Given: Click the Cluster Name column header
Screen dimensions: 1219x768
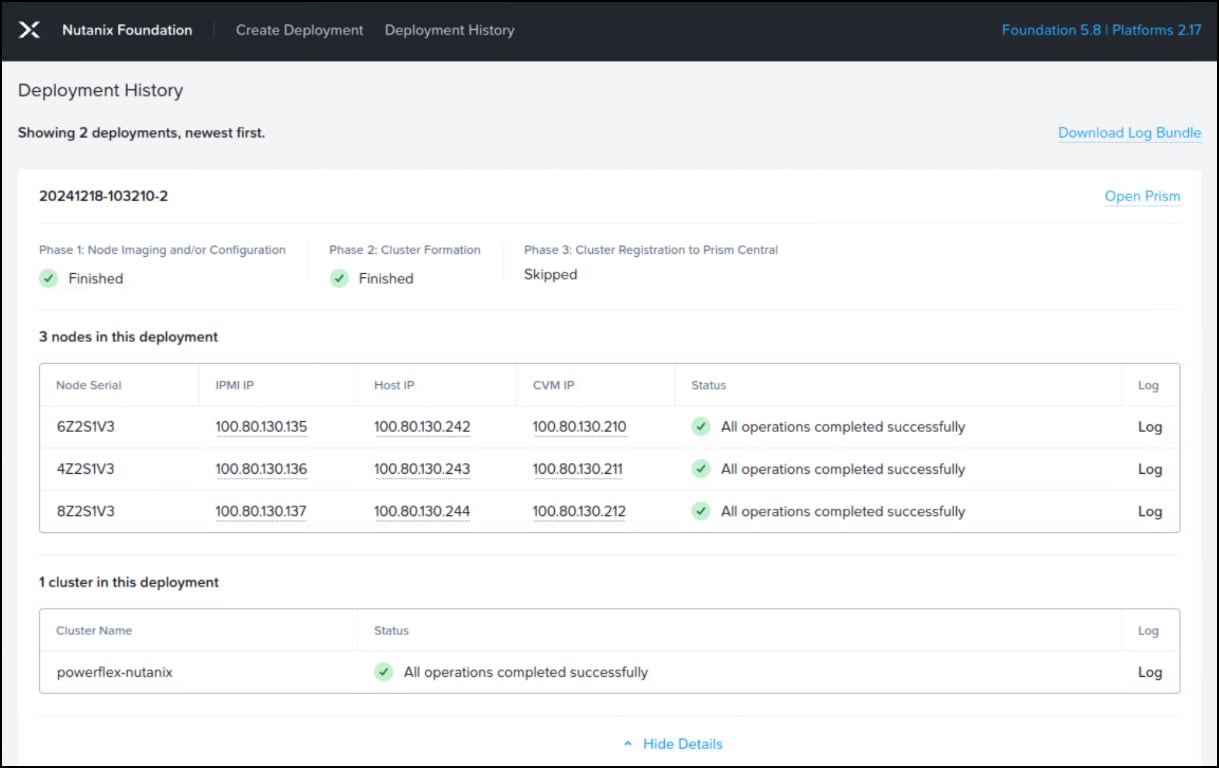Looking at the screenshot, I should pos(94,631).
